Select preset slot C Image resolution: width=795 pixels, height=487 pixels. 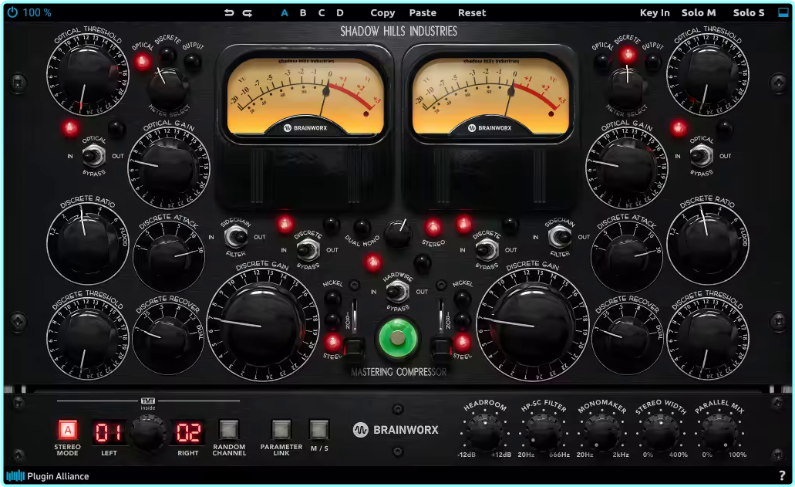(x=321, y=13)
